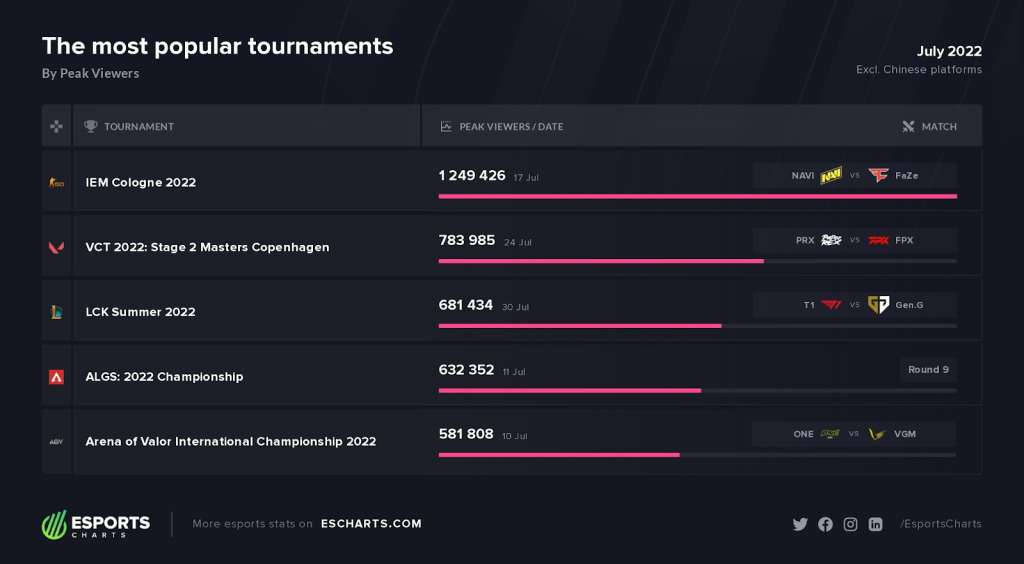Click the LinkedIn icon in the footer
The height and width of the screenshot is (564, 1024).
pyautogui.click(x=876, y=524)
